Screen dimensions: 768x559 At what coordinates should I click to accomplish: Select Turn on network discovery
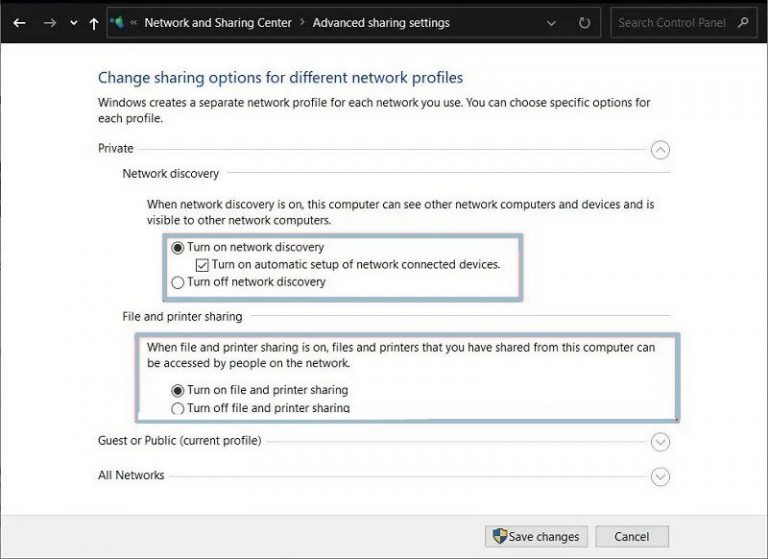178,247
